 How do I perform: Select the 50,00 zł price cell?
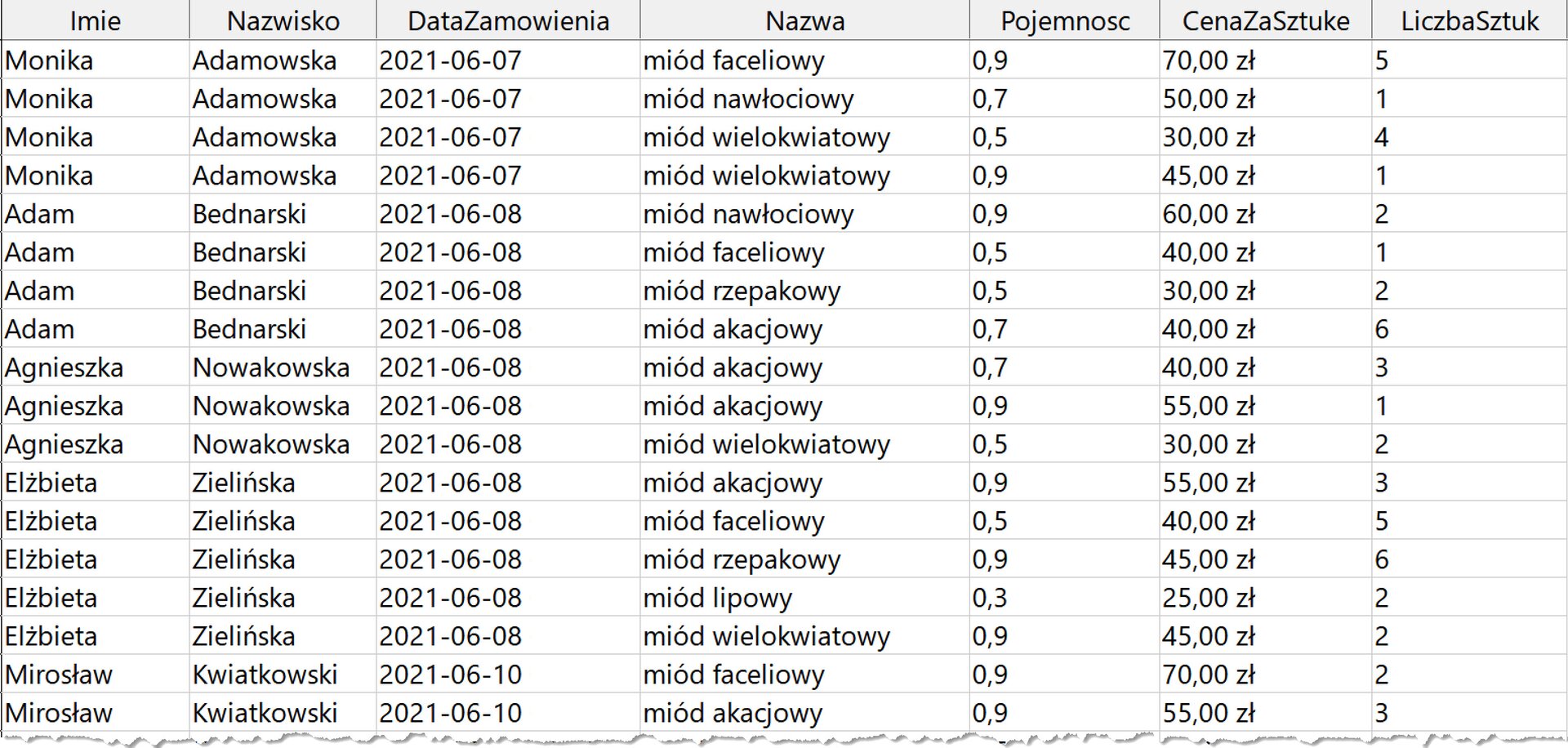tap(1265, 98)
